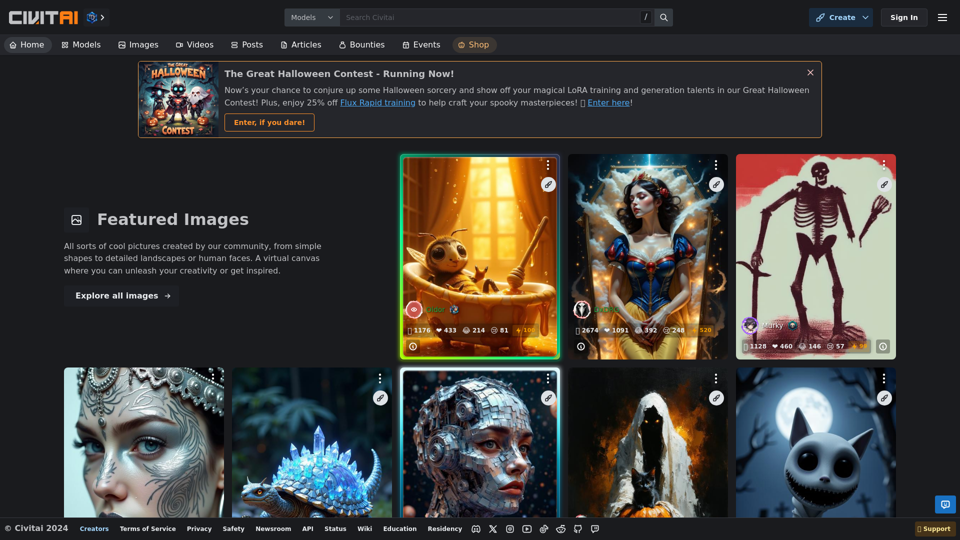Click the Sign In button
The height and width of the screenshot is (540, 960).
pos(904,18)
